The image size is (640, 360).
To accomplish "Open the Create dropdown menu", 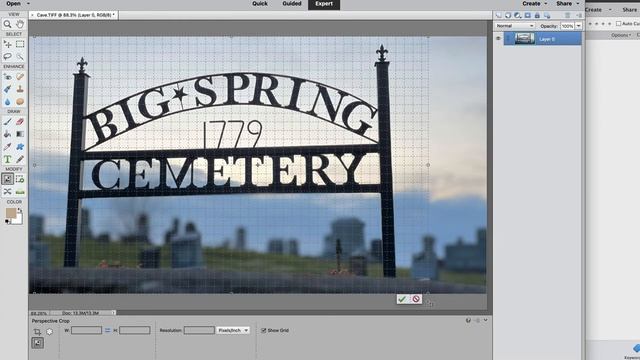I will (535, 4).
